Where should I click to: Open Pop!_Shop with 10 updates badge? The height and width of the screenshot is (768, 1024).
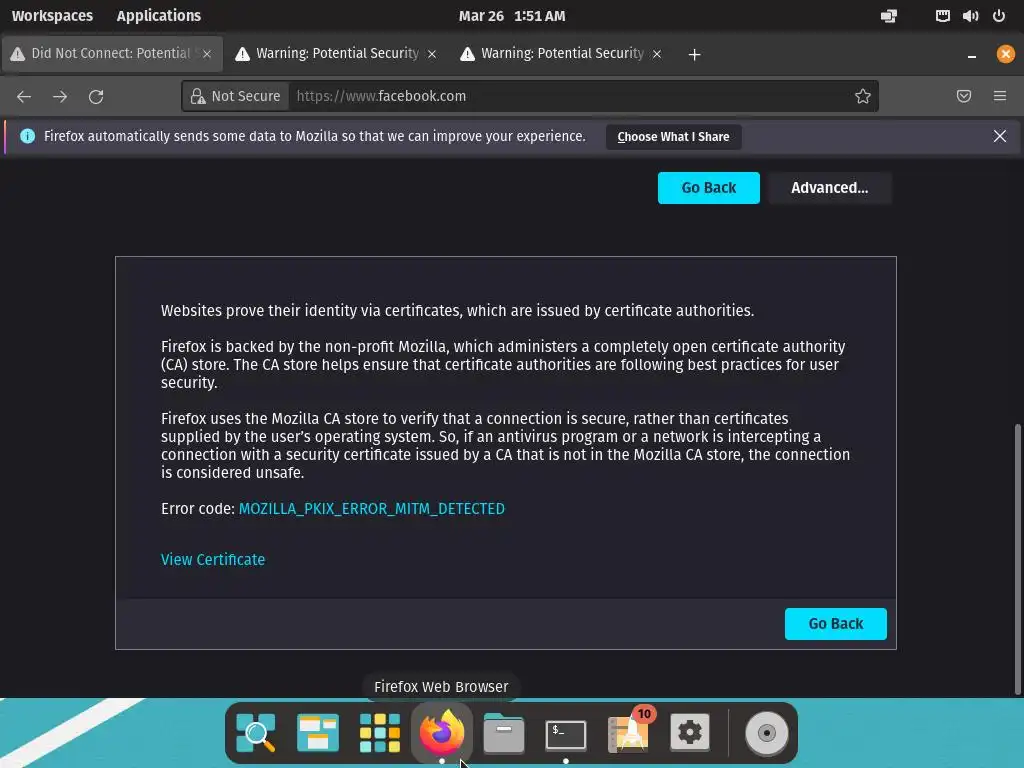click(629, 731)
